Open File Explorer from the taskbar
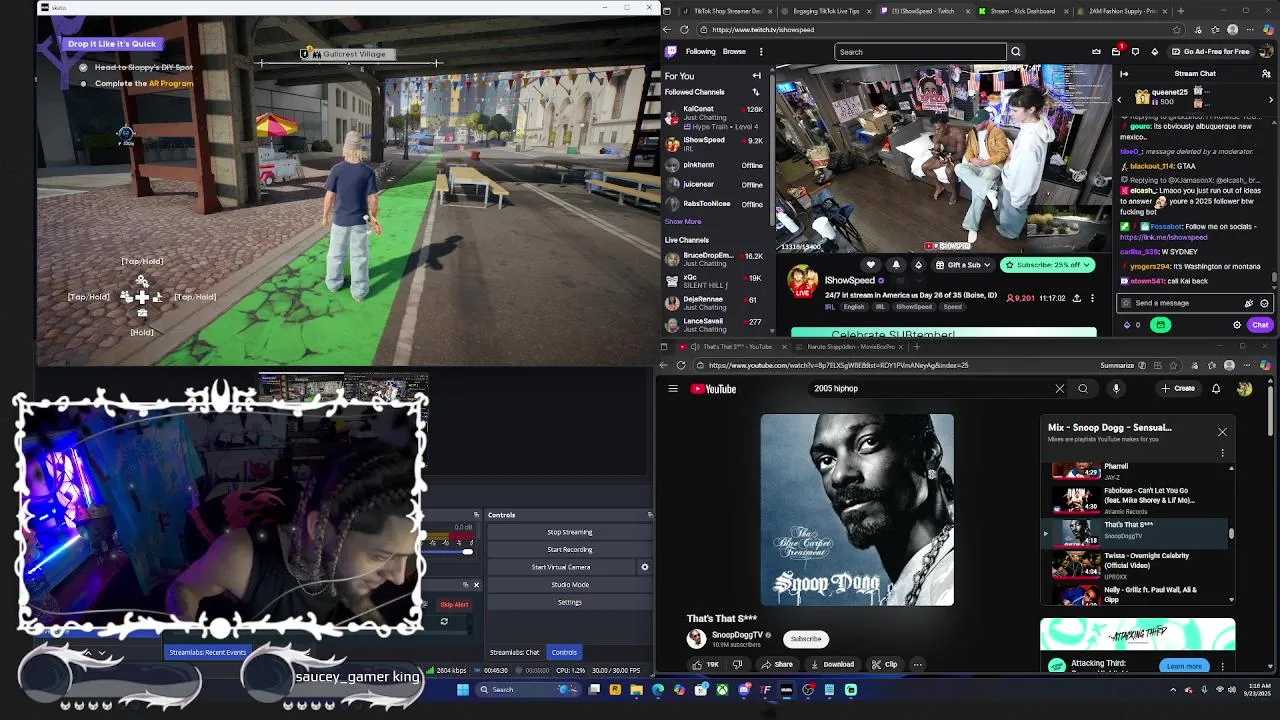1280x720 pixels. (x=636, y=689)
